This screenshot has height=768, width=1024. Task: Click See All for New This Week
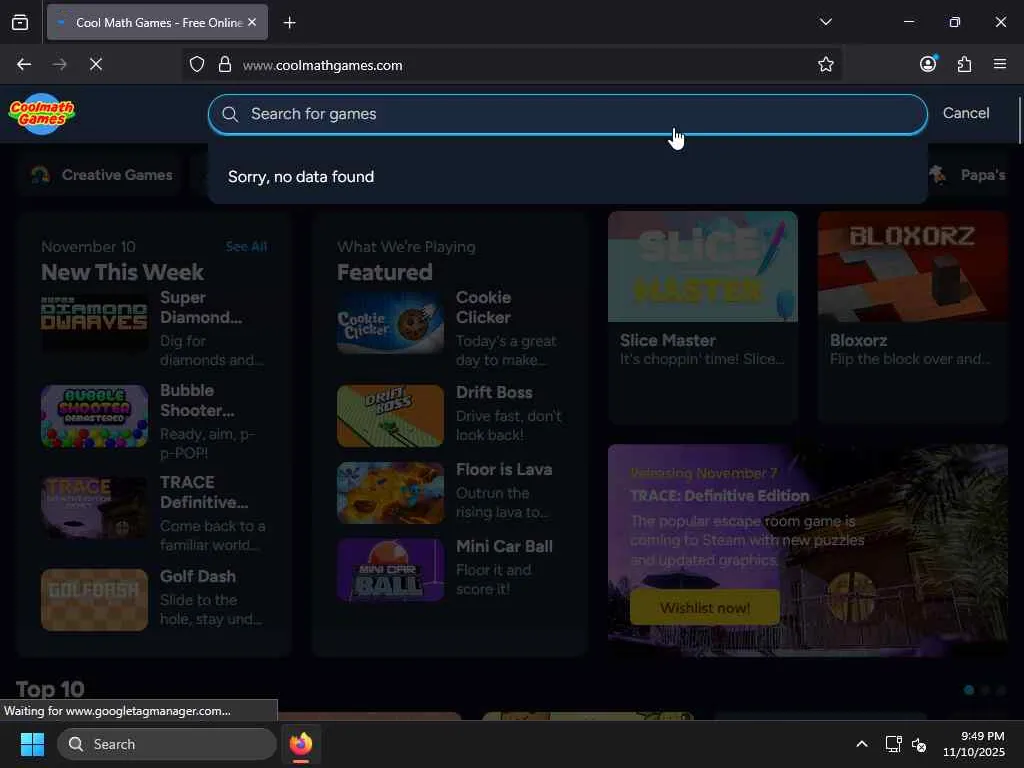[x=246, y=247]
